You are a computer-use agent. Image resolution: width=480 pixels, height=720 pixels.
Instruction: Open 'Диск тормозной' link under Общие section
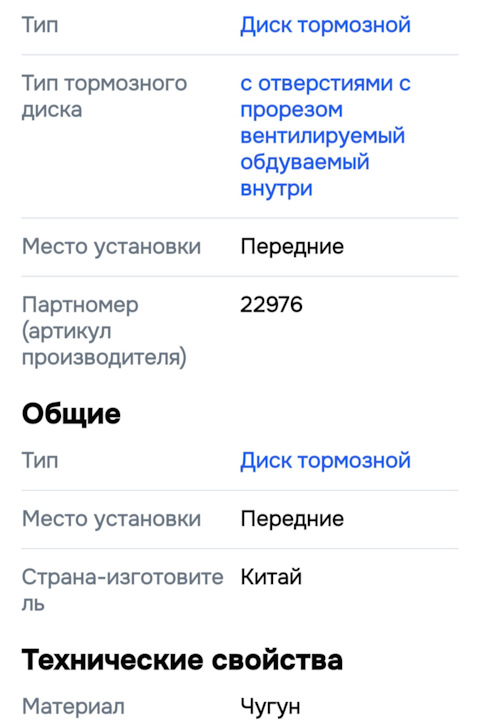[325, 460]
